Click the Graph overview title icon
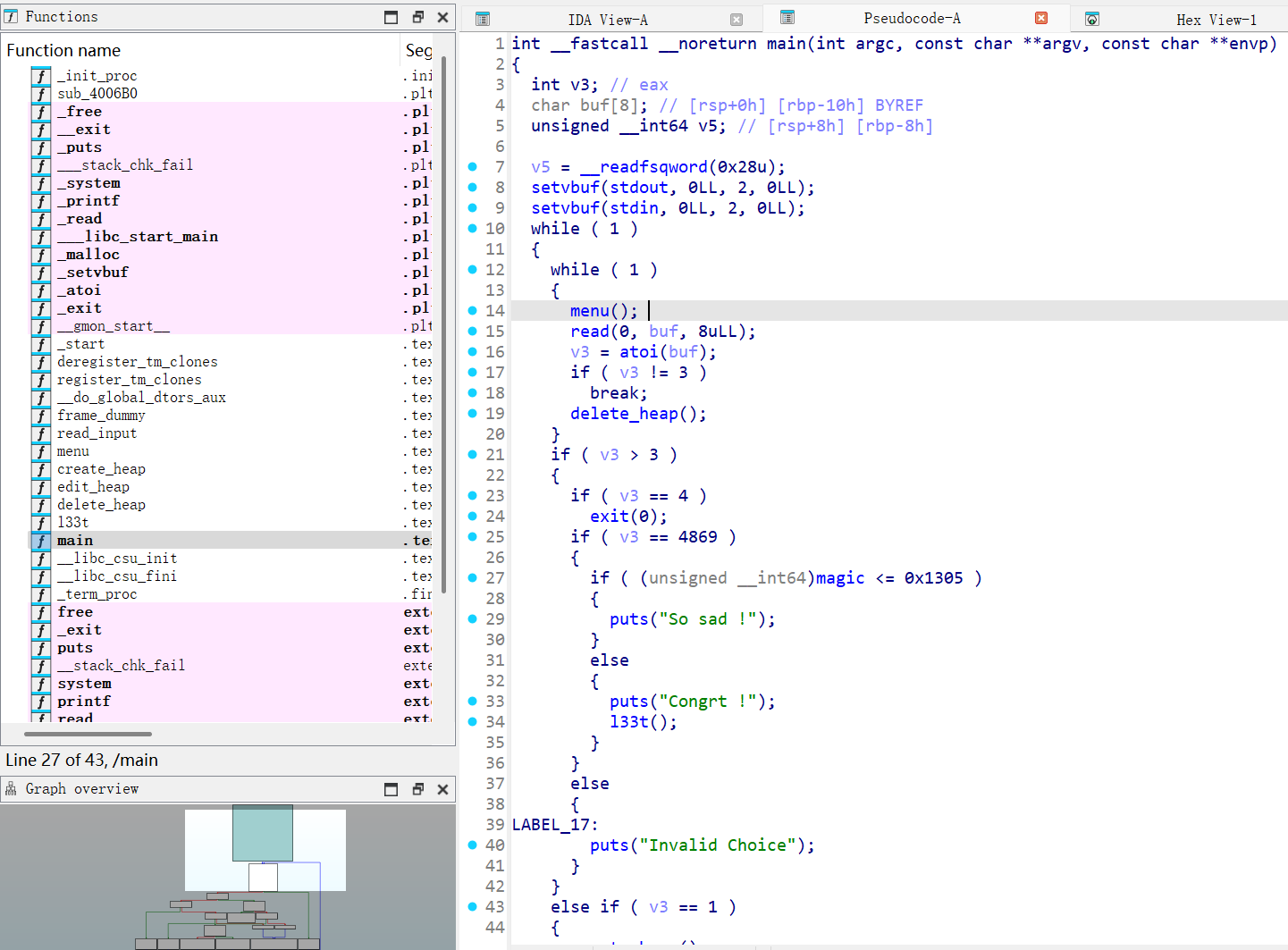This screenshot has height=950, width=1288. pyautogui.click(x=11, y=789)
